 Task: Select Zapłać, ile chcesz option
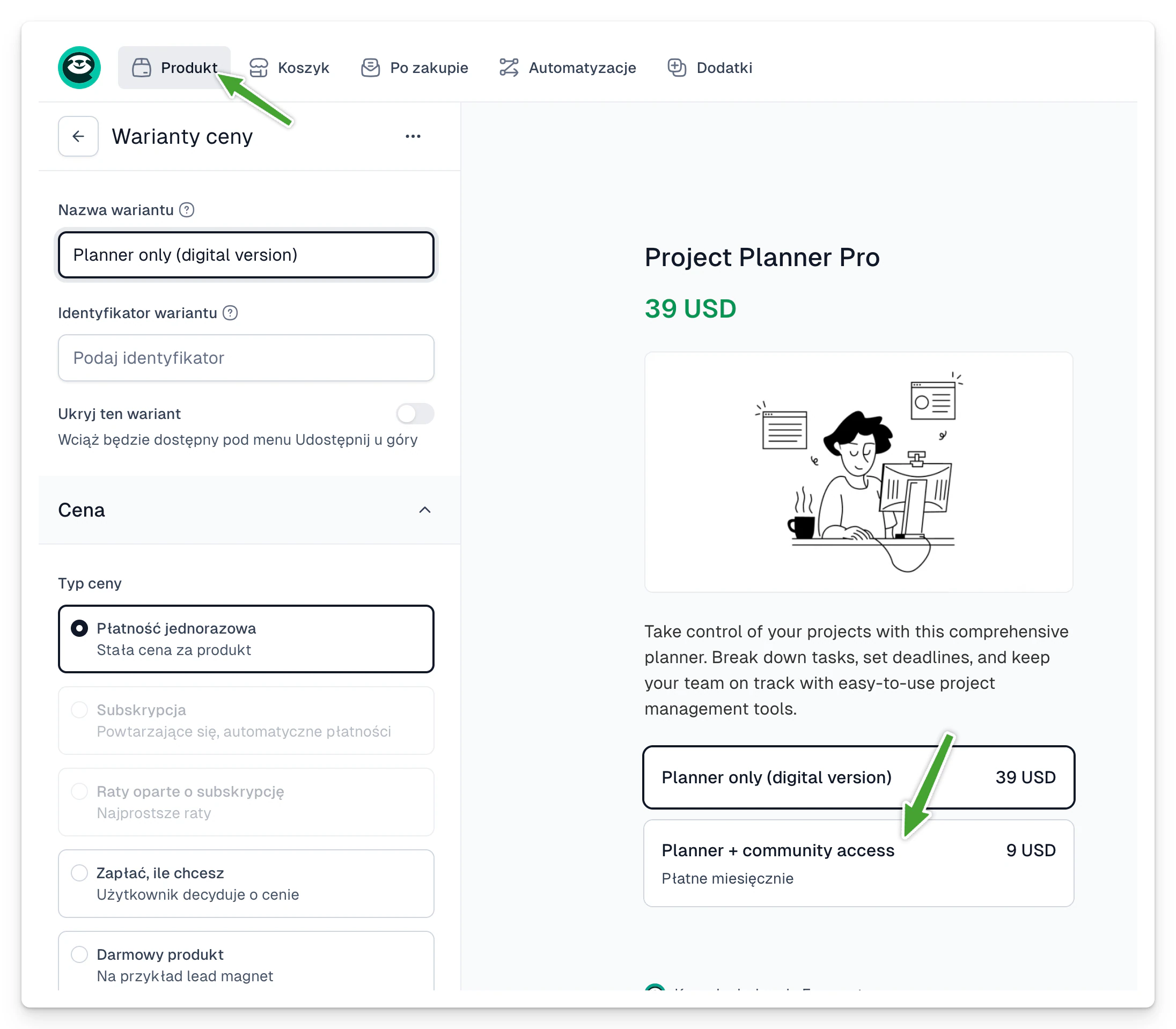coord(246,884)
